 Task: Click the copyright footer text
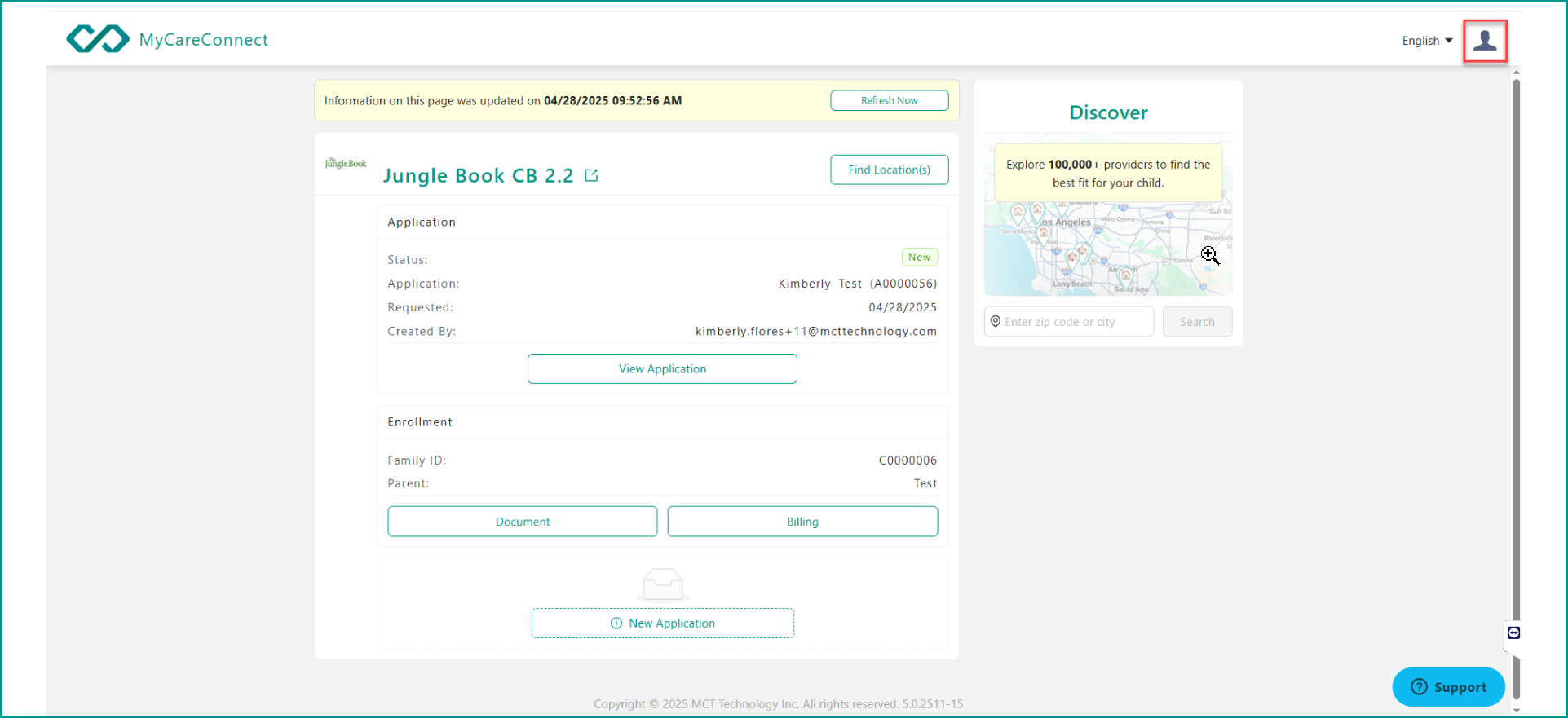tap(778, 703)
